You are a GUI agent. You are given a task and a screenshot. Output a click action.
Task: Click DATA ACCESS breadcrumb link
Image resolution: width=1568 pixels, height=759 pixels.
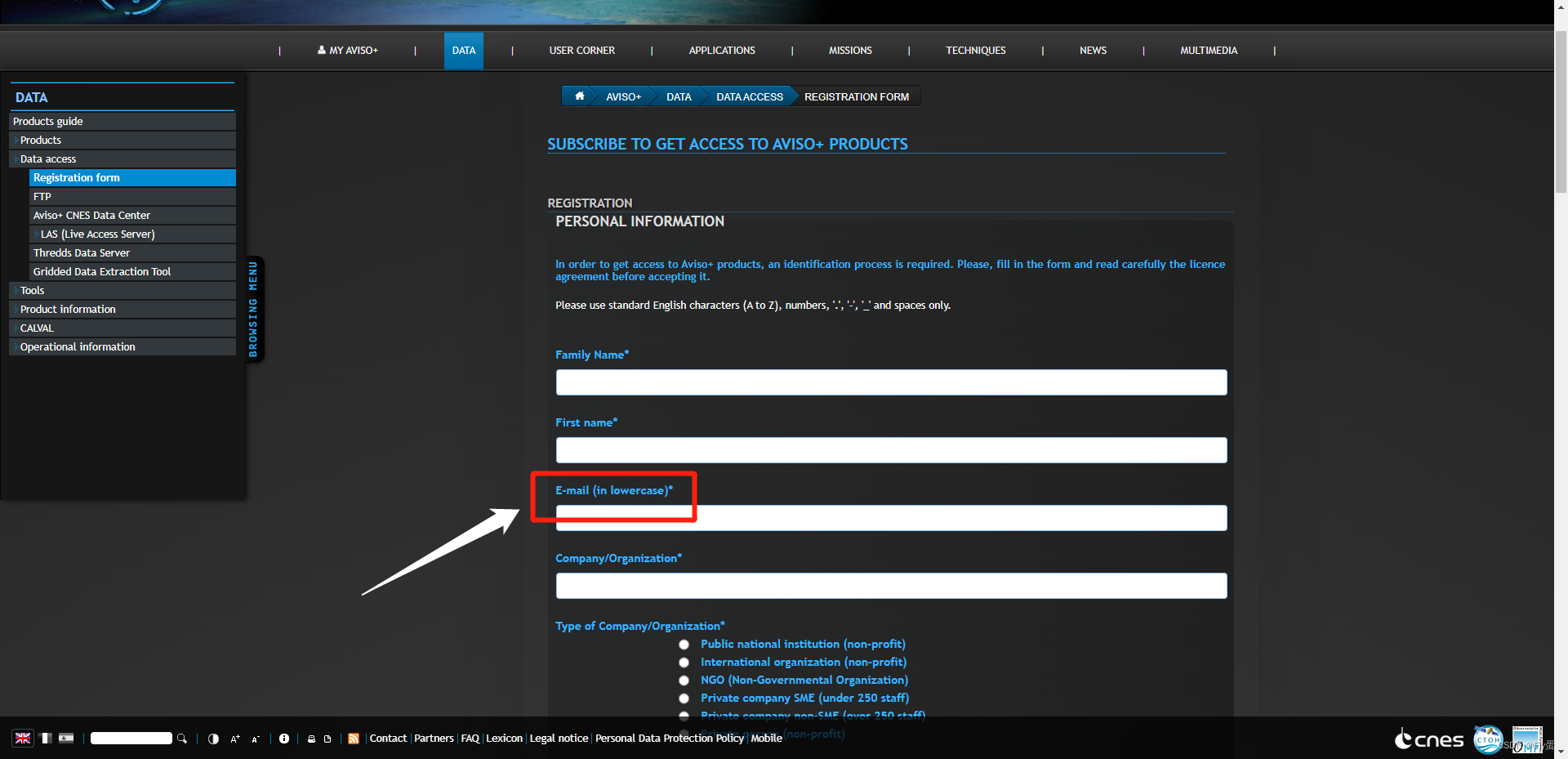pos(750,96)
